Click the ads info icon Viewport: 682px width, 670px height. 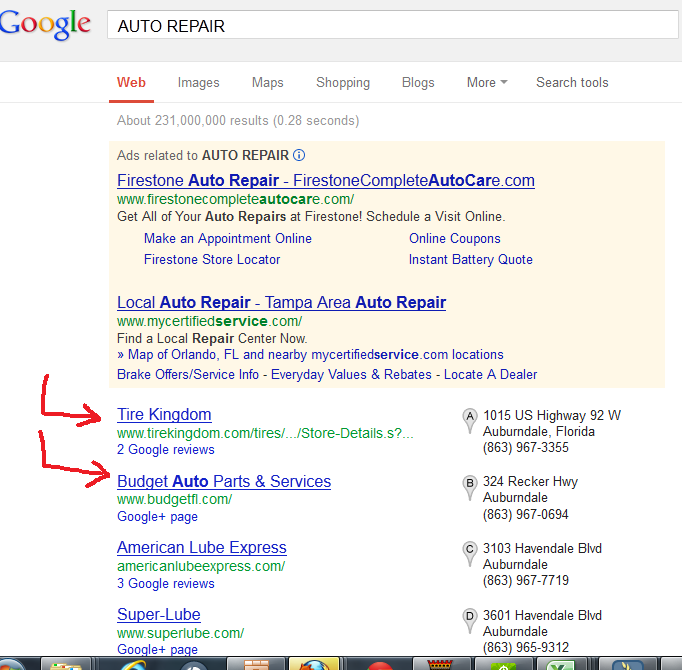click(299, 155)
